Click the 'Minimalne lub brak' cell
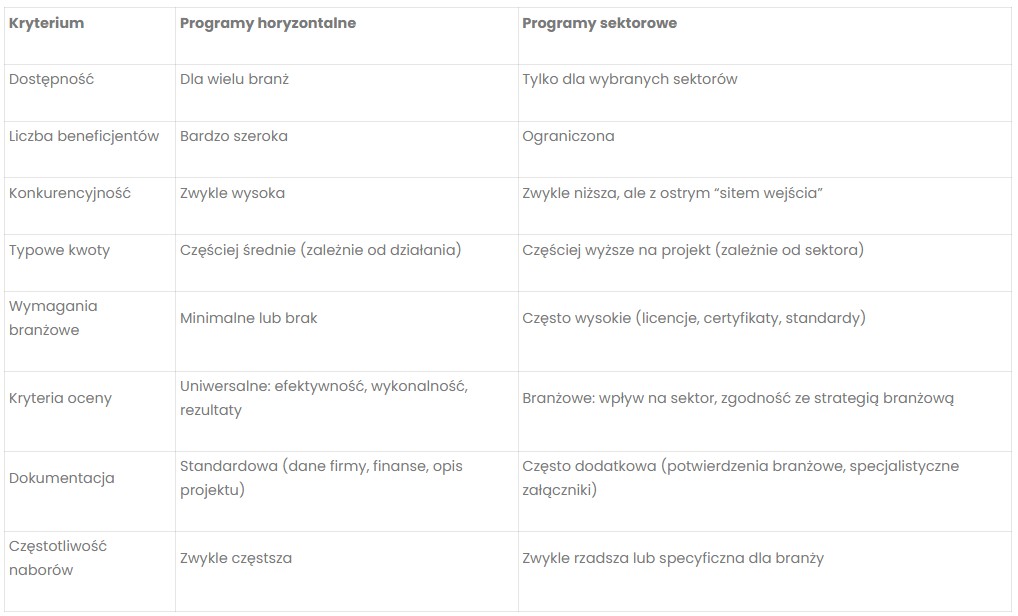The image size is (1018, 616). click(248, 318)
